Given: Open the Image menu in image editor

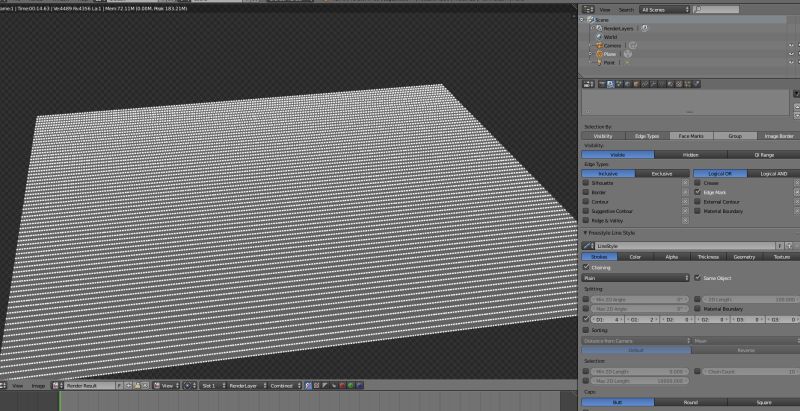Looking at the screenshot, I should 39,386.
